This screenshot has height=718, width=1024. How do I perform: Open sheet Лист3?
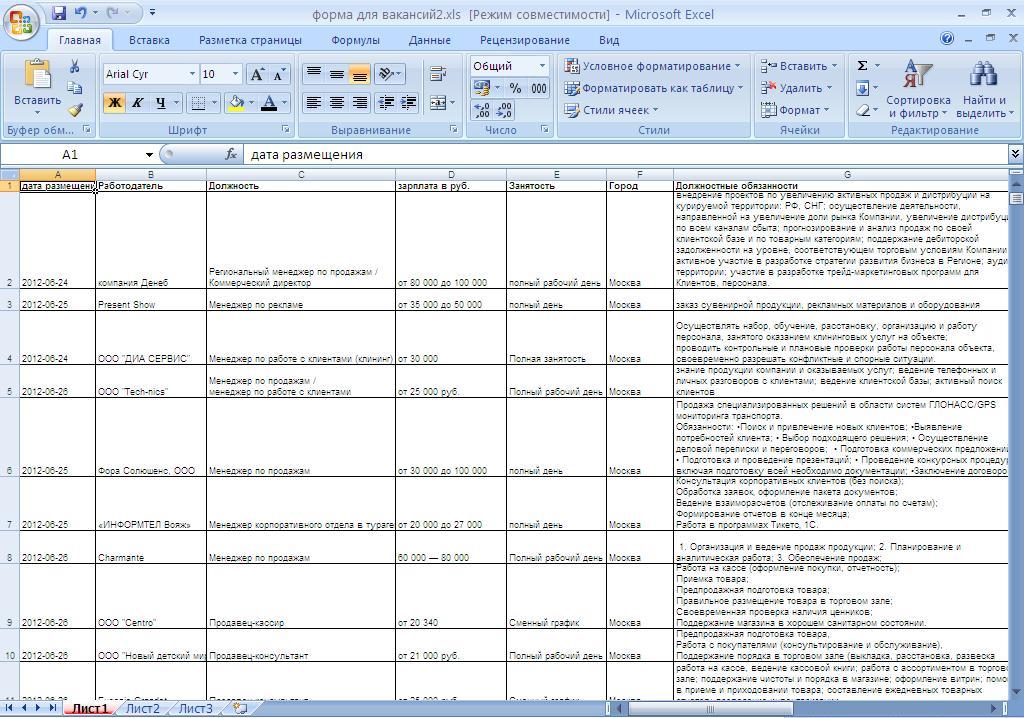point(195,708)
